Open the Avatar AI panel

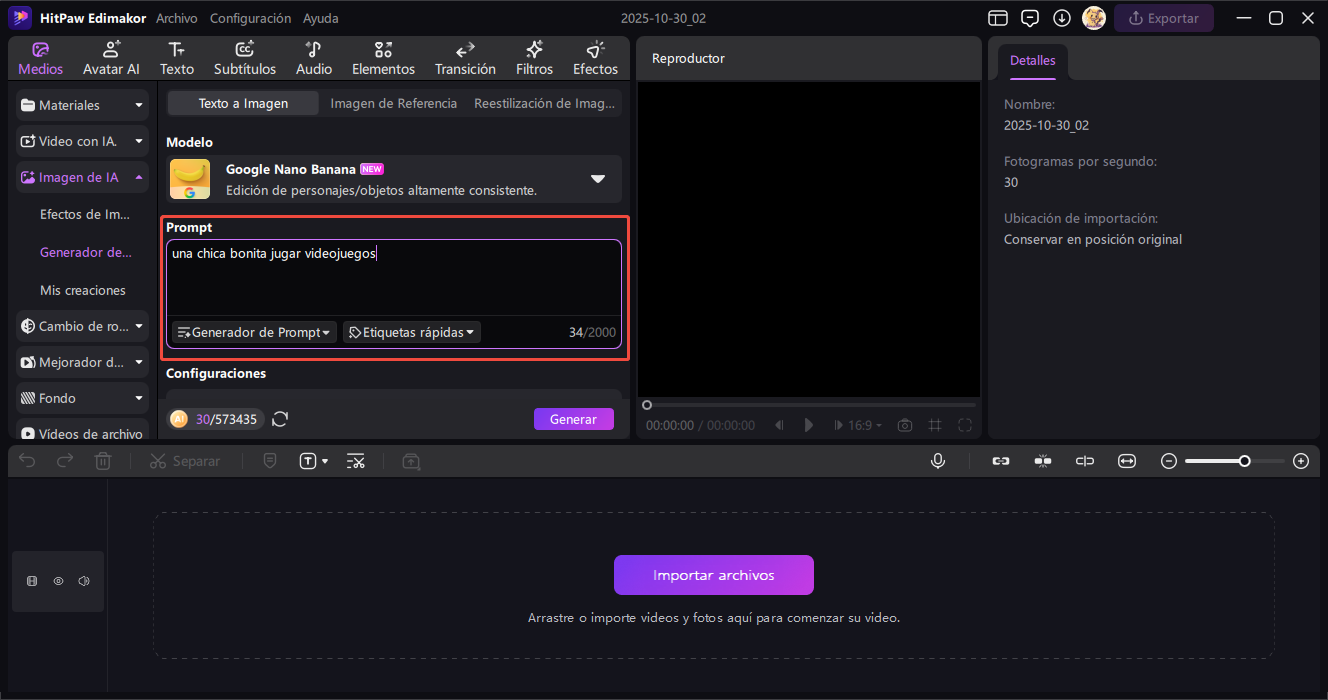(x=111, y=58)
